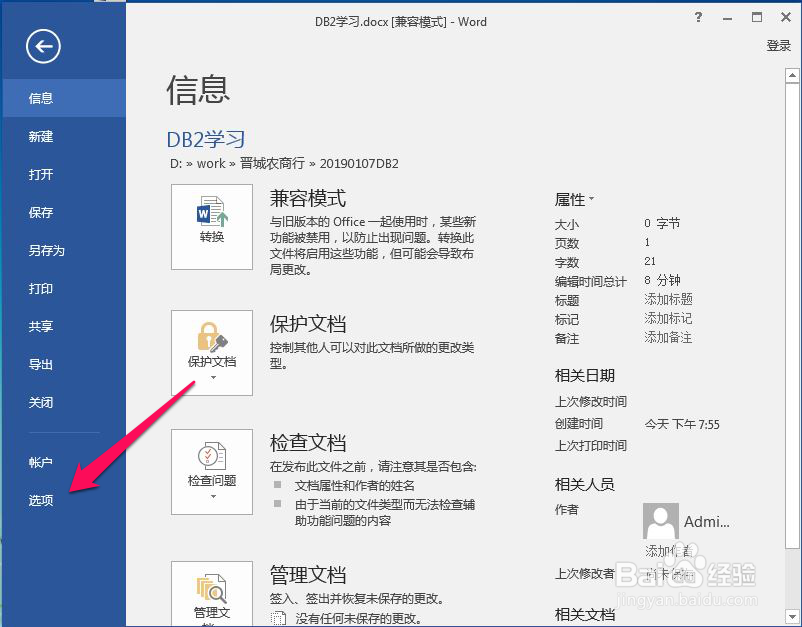Click the help question mark icon

click(698, 17)
